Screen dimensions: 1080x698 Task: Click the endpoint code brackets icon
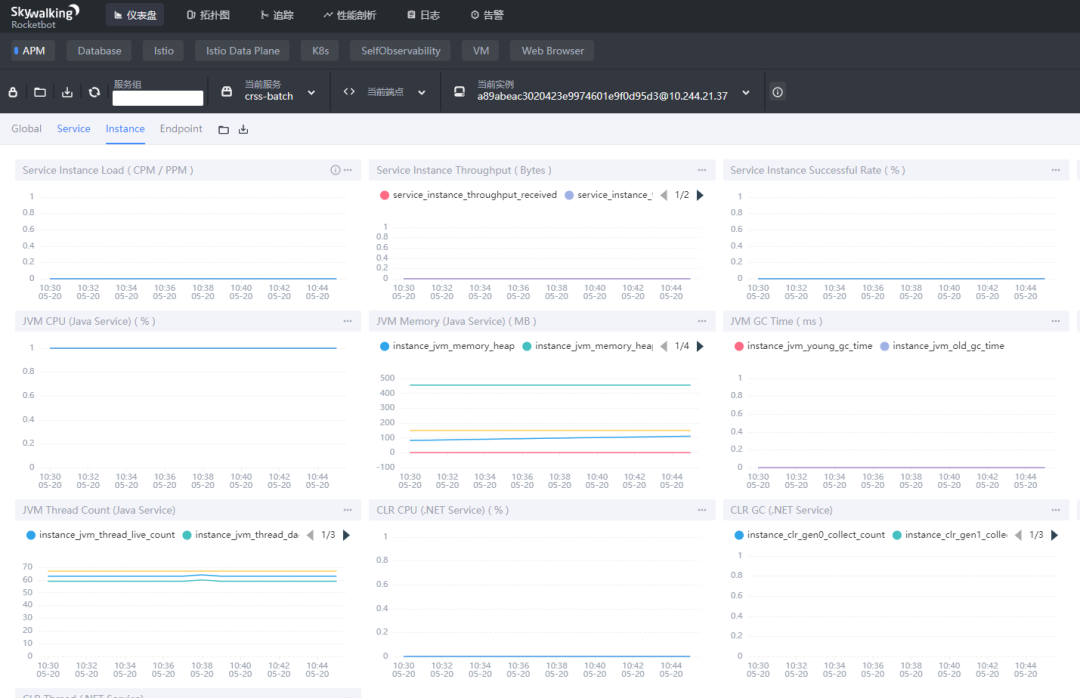coord(349,91)
